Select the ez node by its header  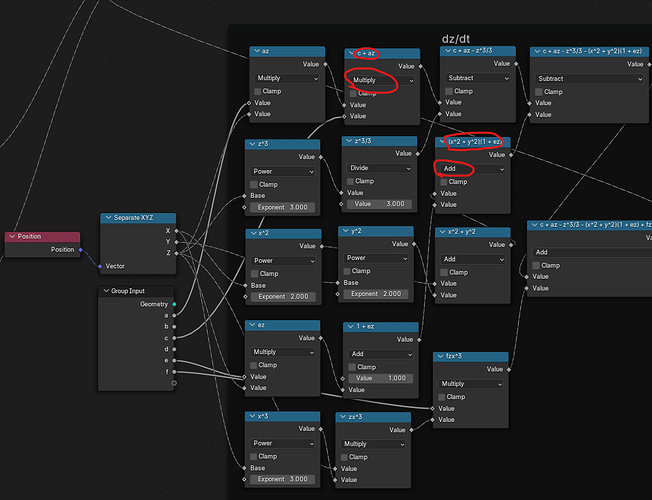click(282, 325)
